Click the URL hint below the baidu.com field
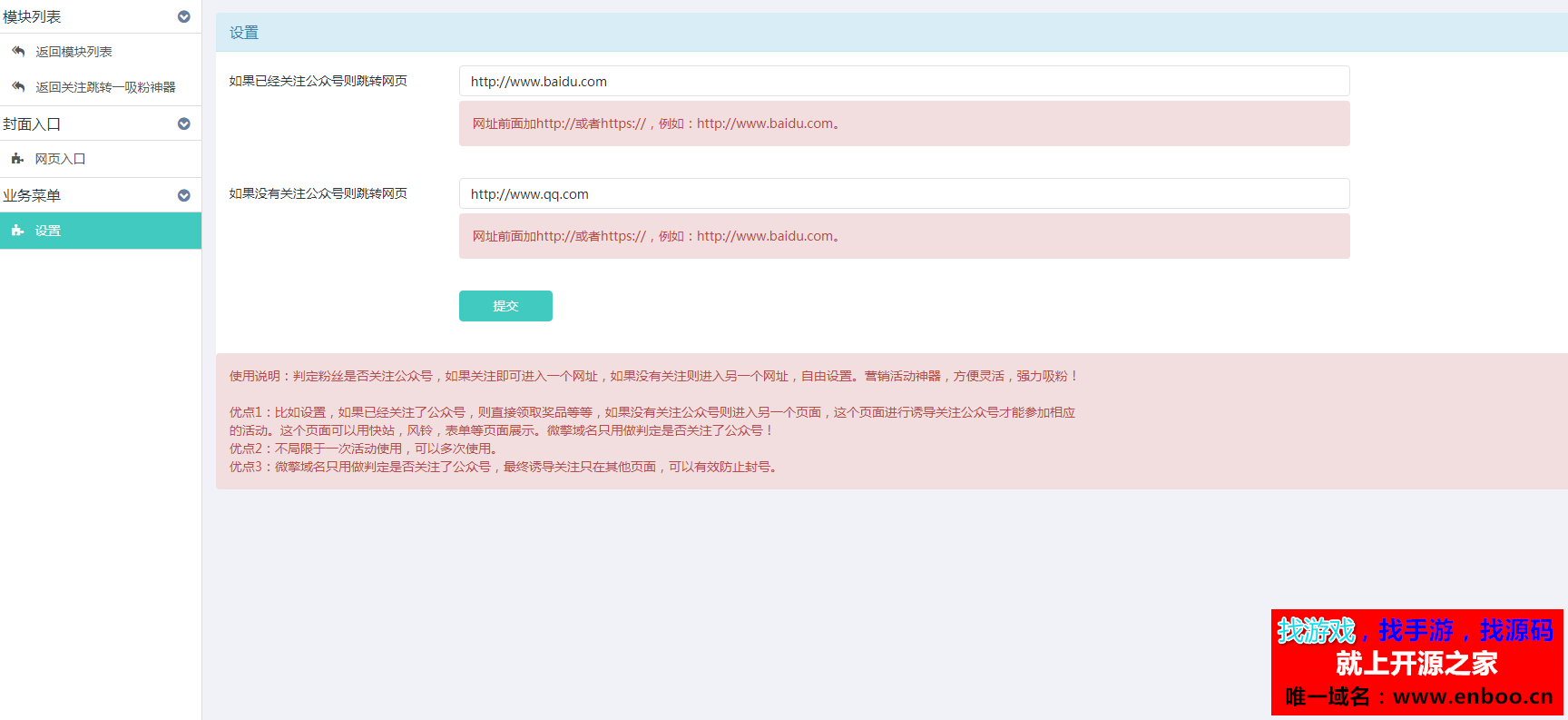1568x720 pixels. [904, 123]
